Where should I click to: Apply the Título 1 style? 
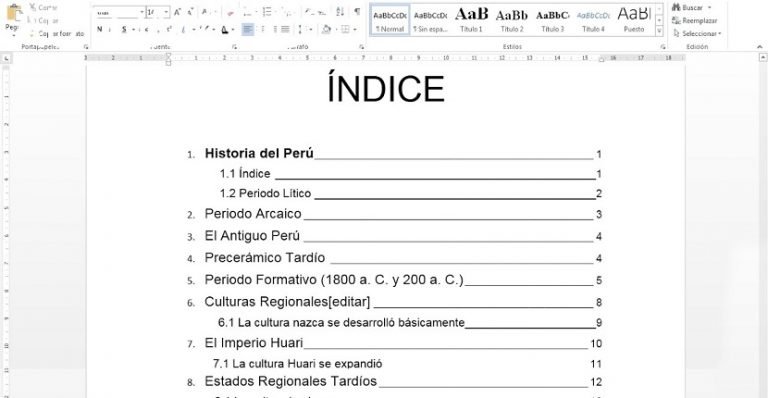coord(471,21)
